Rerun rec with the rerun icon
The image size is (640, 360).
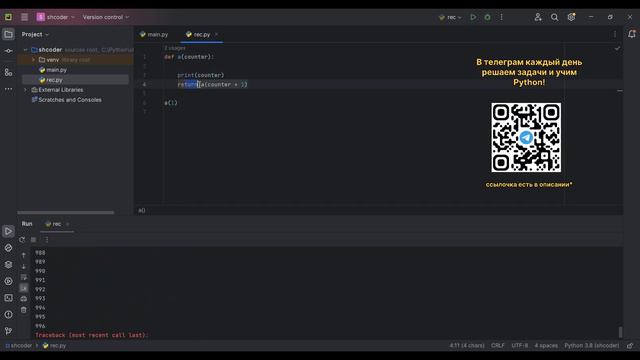(x=22, y=240)
